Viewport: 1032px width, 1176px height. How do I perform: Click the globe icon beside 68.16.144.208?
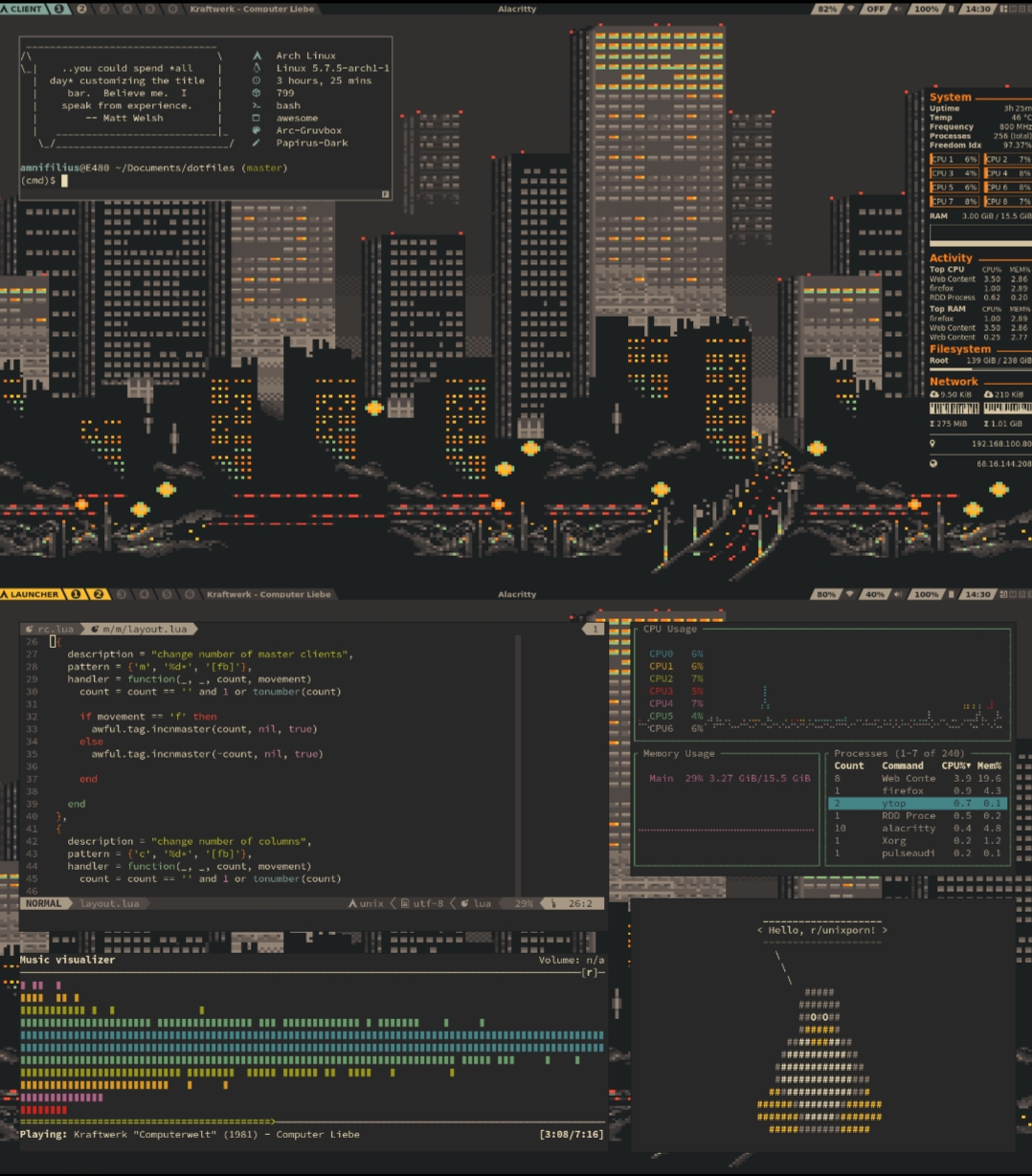tap(933, 463)
